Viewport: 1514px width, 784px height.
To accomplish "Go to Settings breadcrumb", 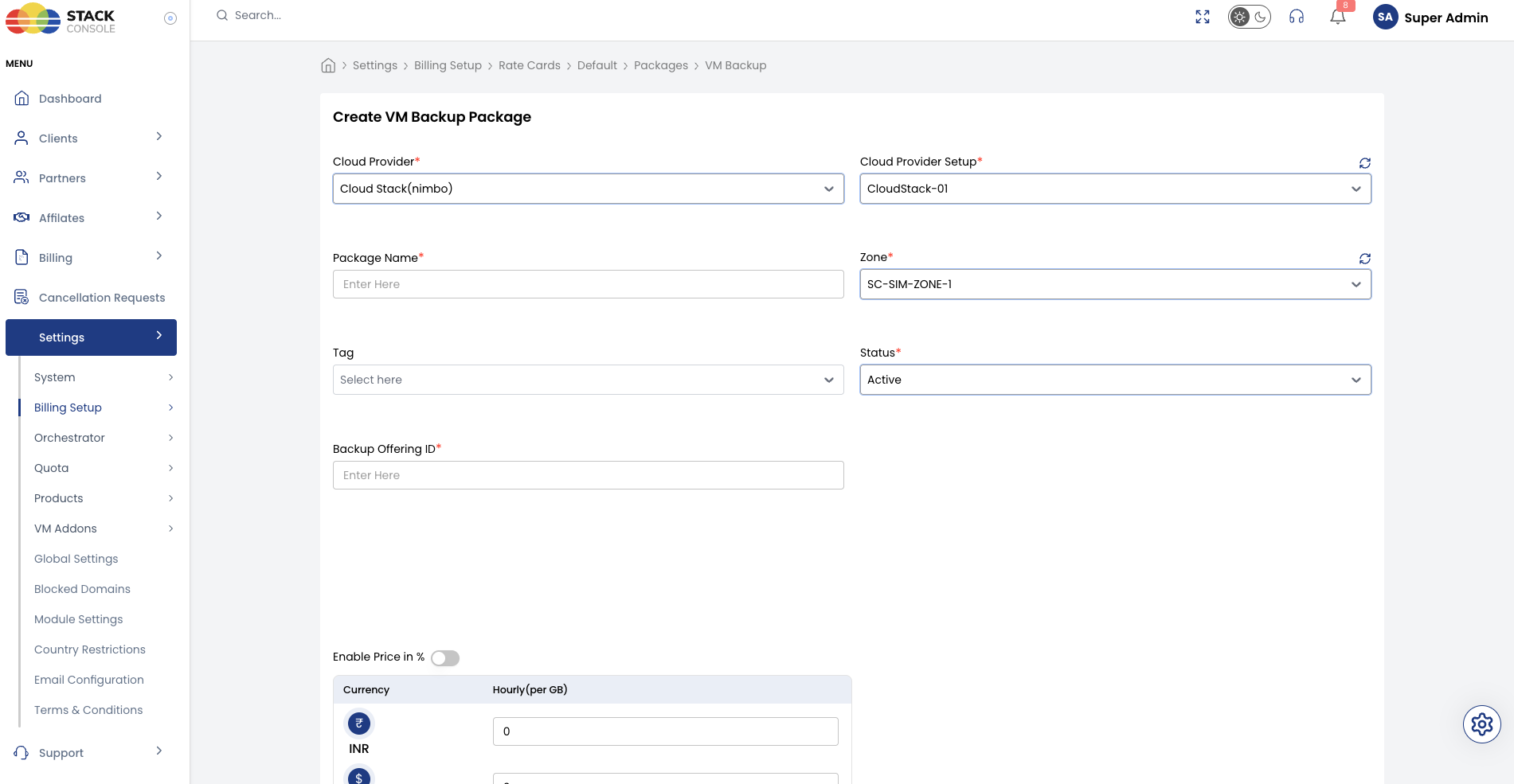I will point(375,65).
